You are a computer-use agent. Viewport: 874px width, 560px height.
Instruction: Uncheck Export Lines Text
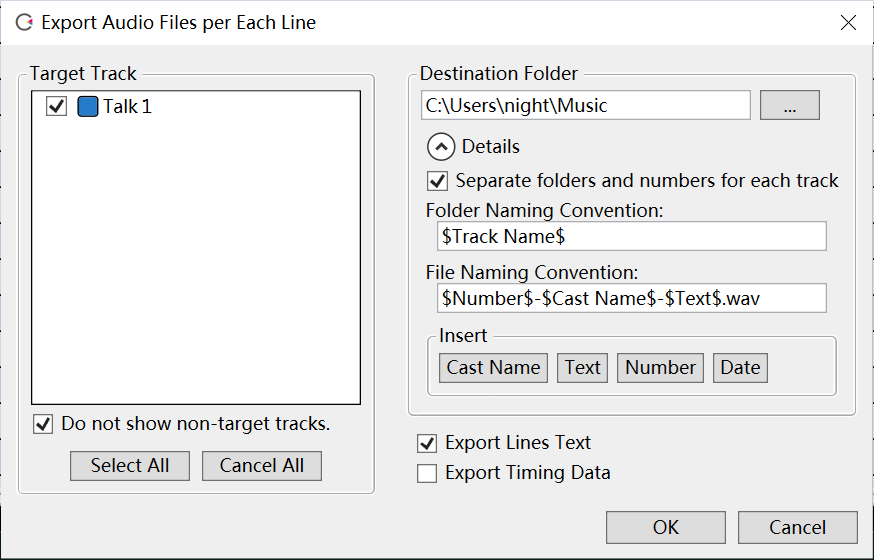(x=427, y=443)
